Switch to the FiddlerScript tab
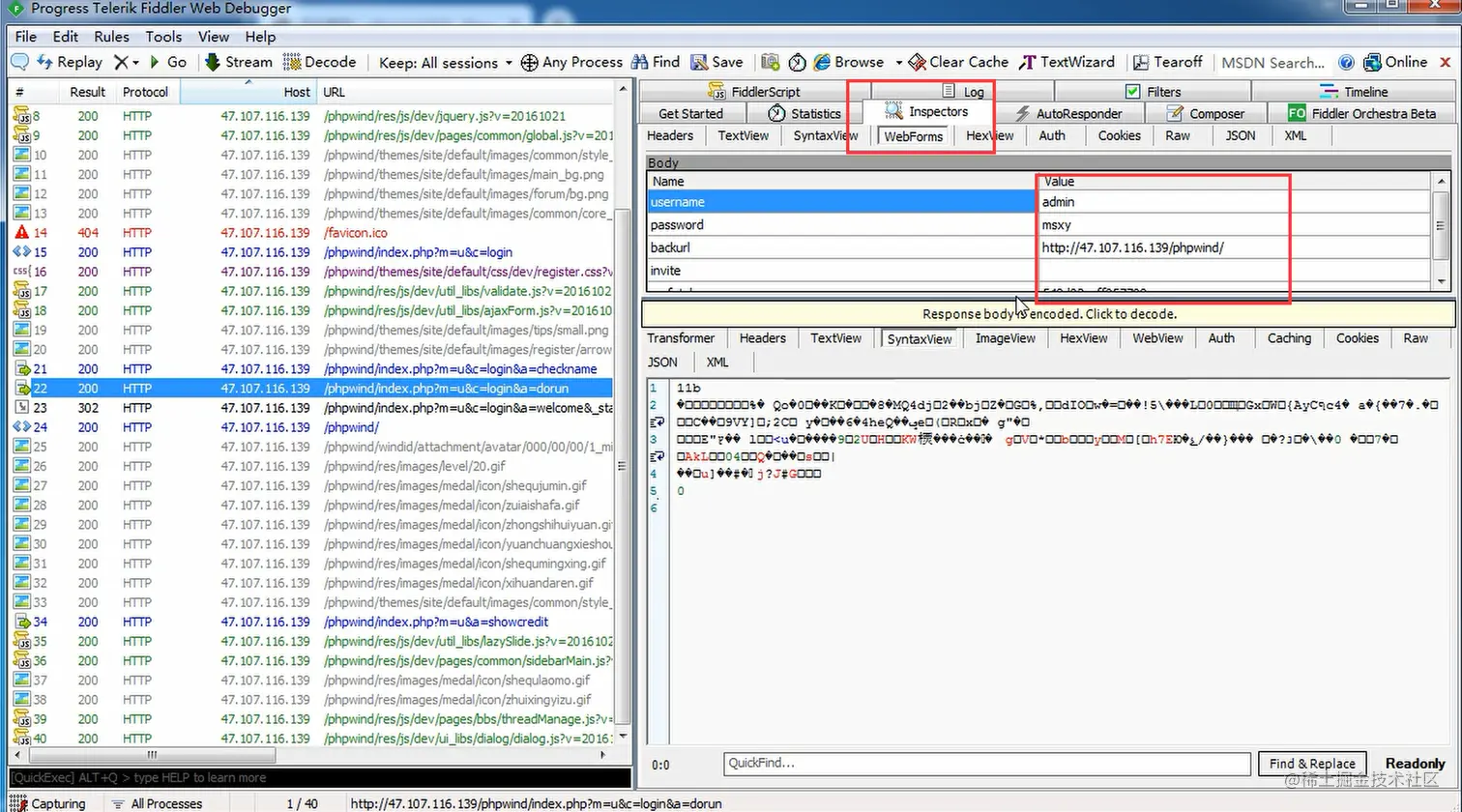 pos(754,92)
